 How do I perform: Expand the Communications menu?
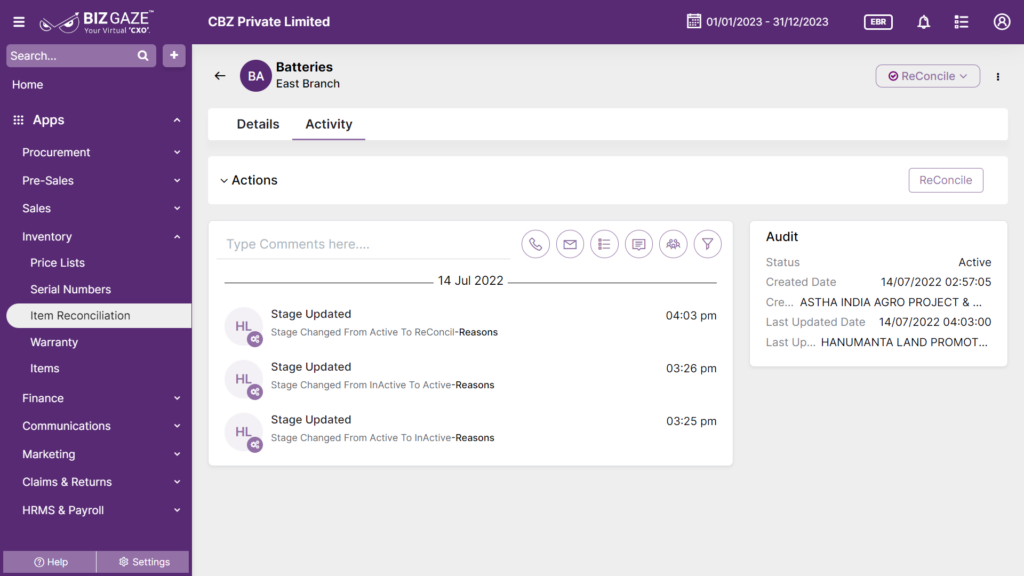pyautogui.click(x=177, y=426)
